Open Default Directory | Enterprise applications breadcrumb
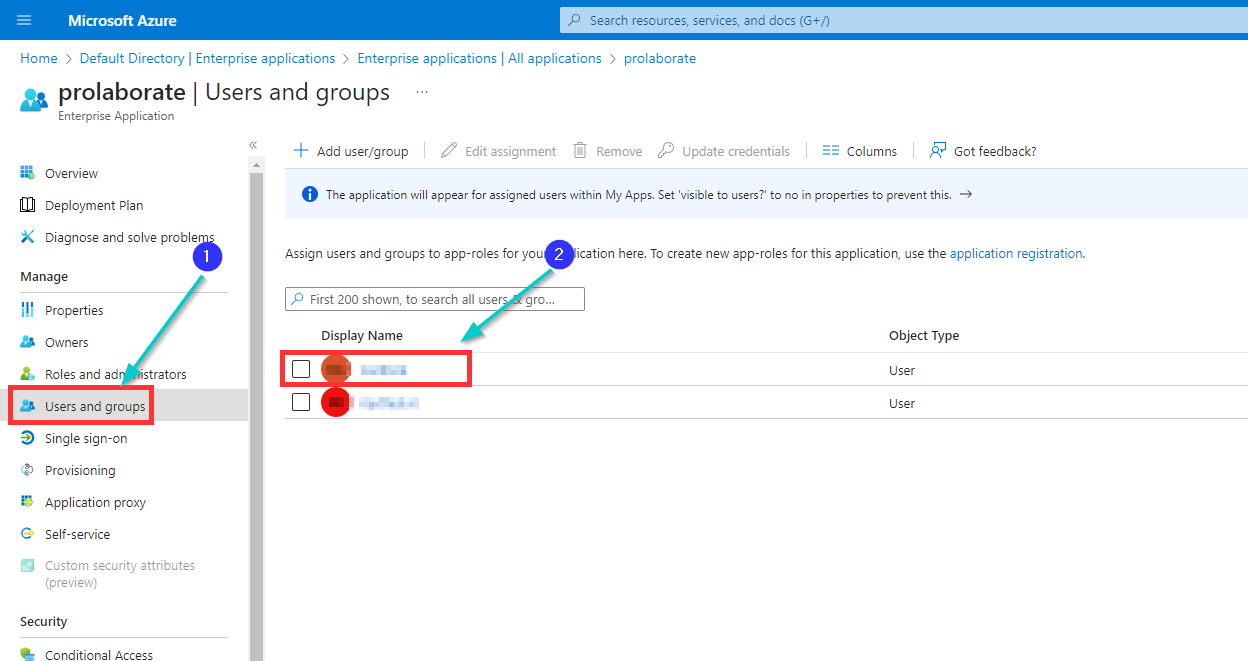 (207, 58)
